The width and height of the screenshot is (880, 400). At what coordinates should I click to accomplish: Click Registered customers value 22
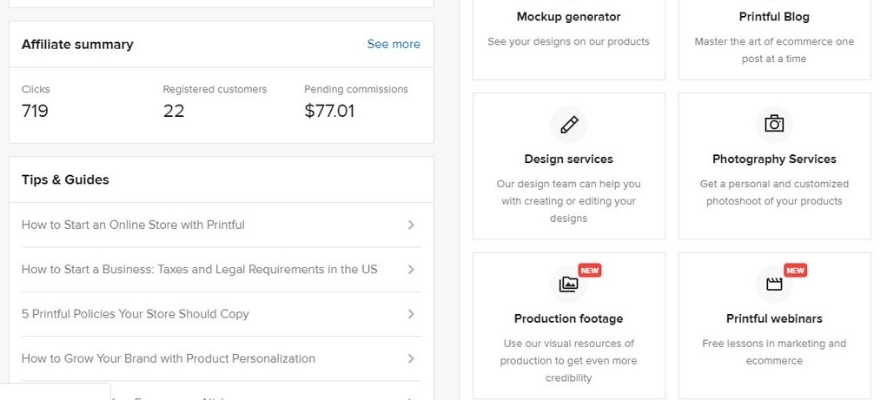pyautogui.click(x=173, y=111)
